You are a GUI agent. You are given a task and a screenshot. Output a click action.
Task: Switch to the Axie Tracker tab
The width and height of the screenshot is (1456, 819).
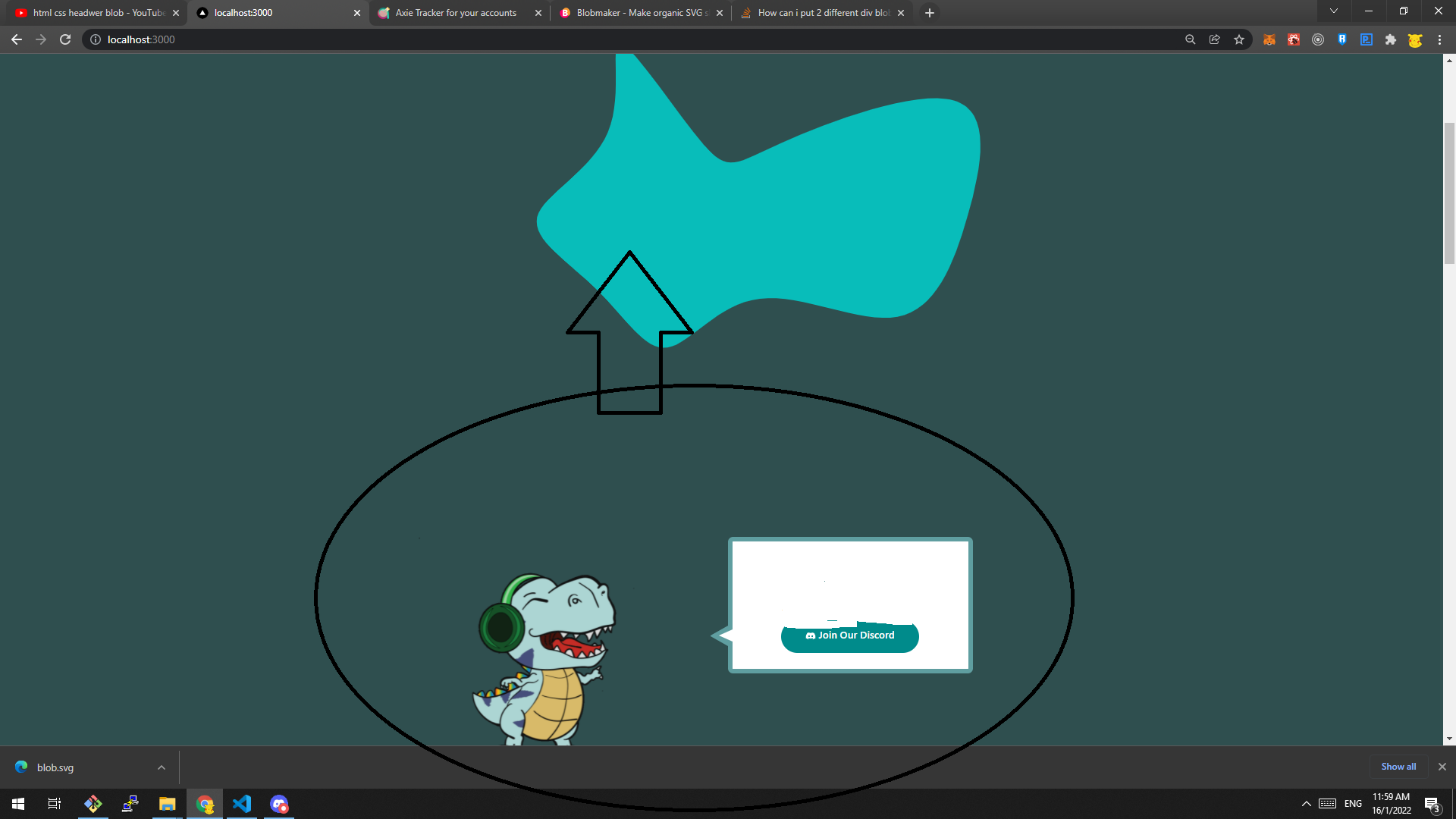459,13
